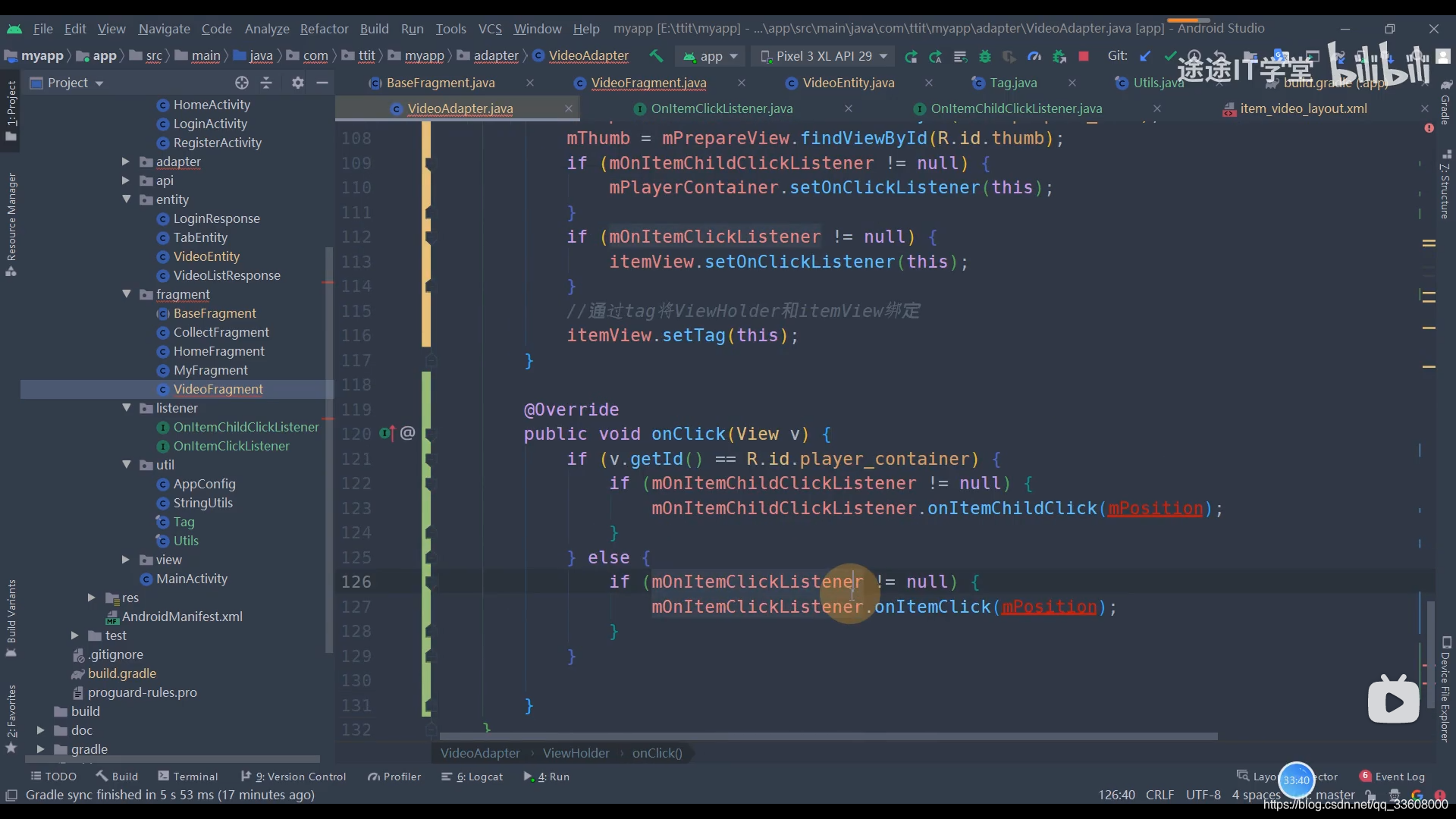Click the ViewHolder breadcrumb below editor
The height and width of the screenshot is (819, 1456).
576,753
